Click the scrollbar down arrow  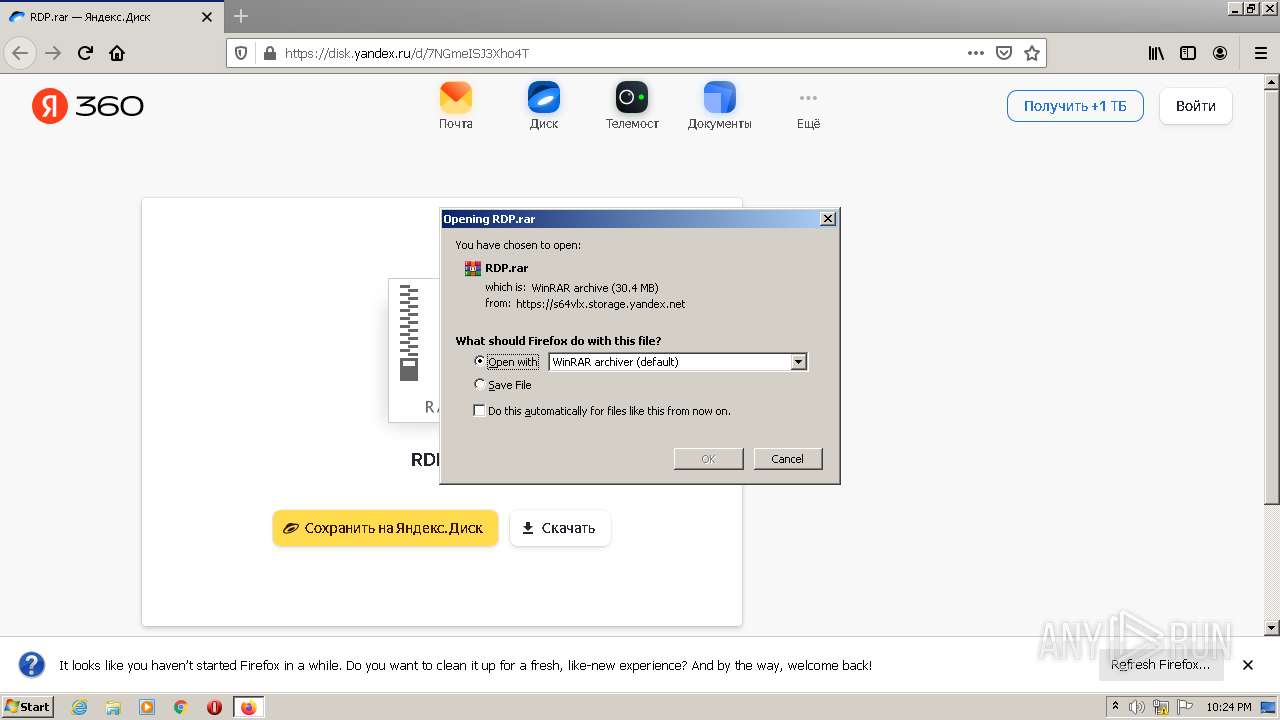coord(1272,628)
